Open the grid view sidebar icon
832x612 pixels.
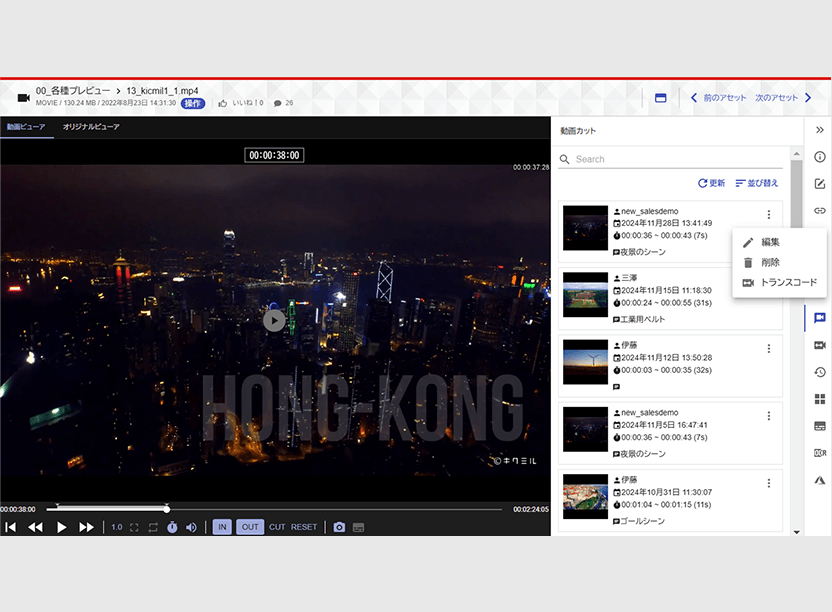coord(819,399)
